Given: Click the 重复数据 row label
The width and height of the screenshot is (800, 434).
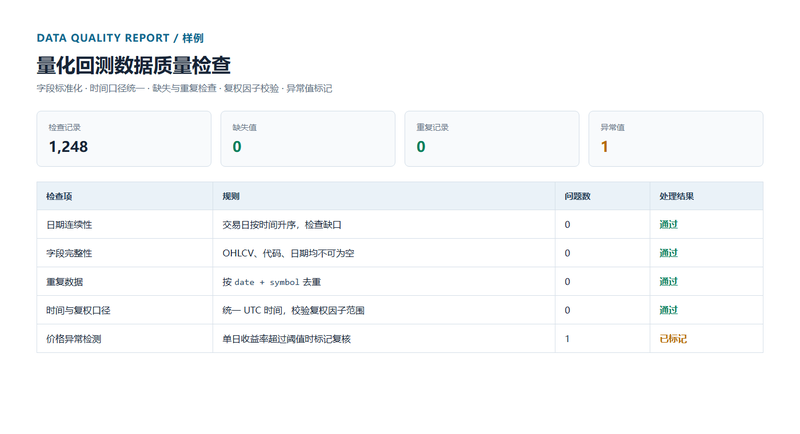Looking at the screenshot, I should coord(64,282).
